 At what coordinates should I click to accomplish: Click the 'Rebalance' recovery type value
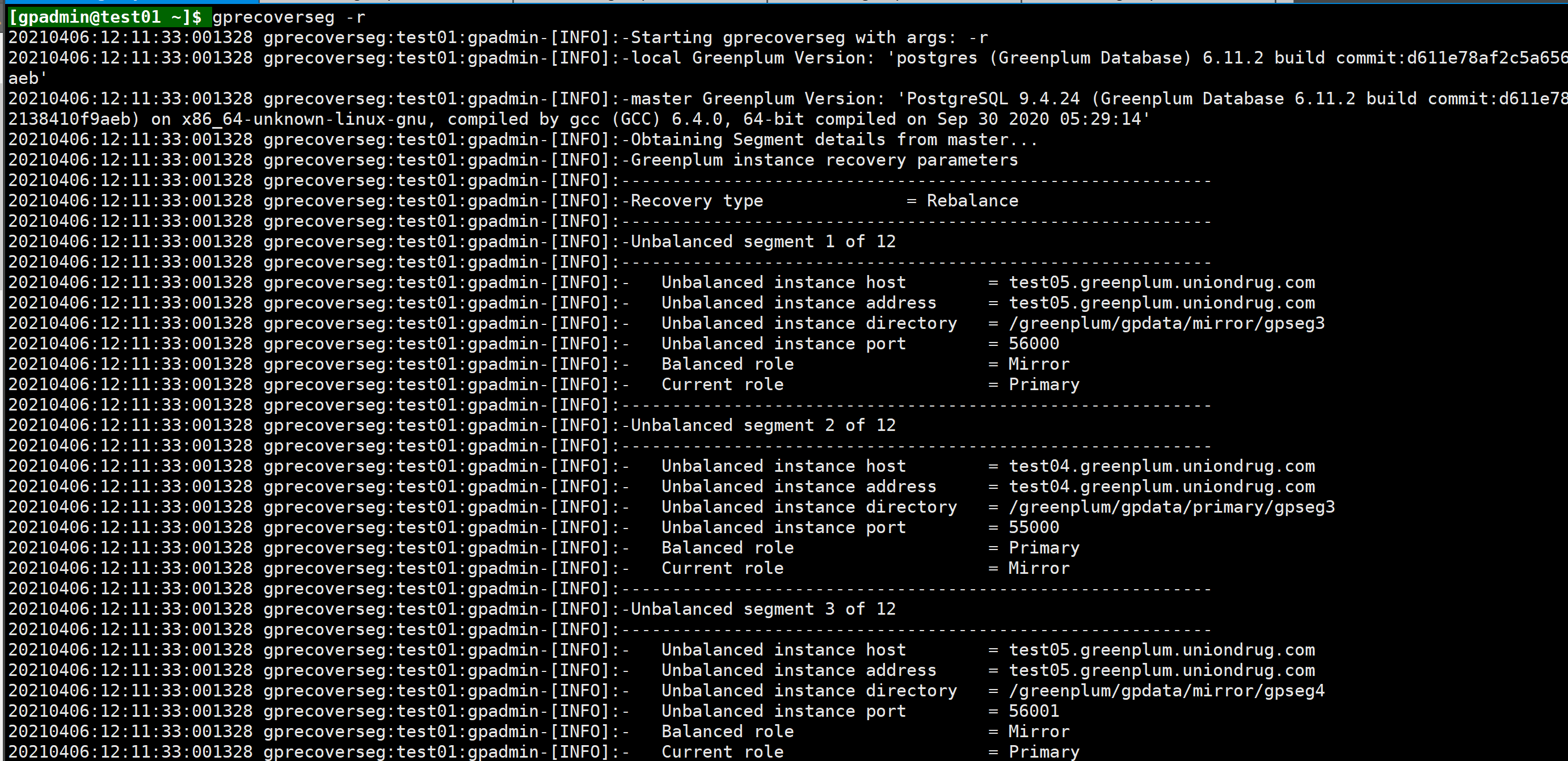point(973,201)
